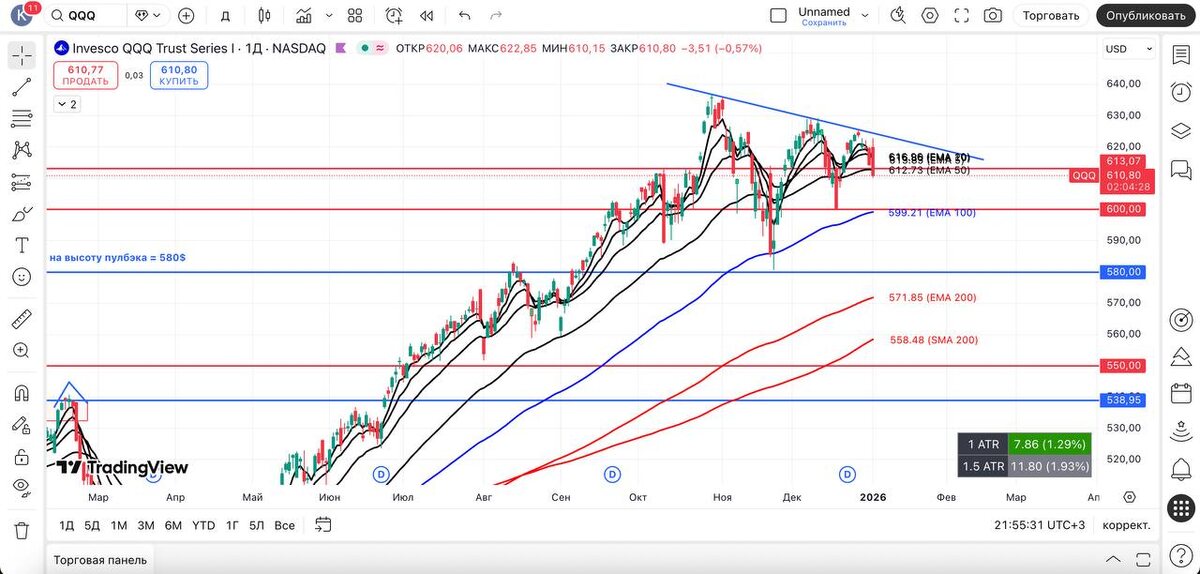Expand the indicators favorites arrow
Image resolution: width=1200 pixels, height=574 pixels.
[327, 15]
